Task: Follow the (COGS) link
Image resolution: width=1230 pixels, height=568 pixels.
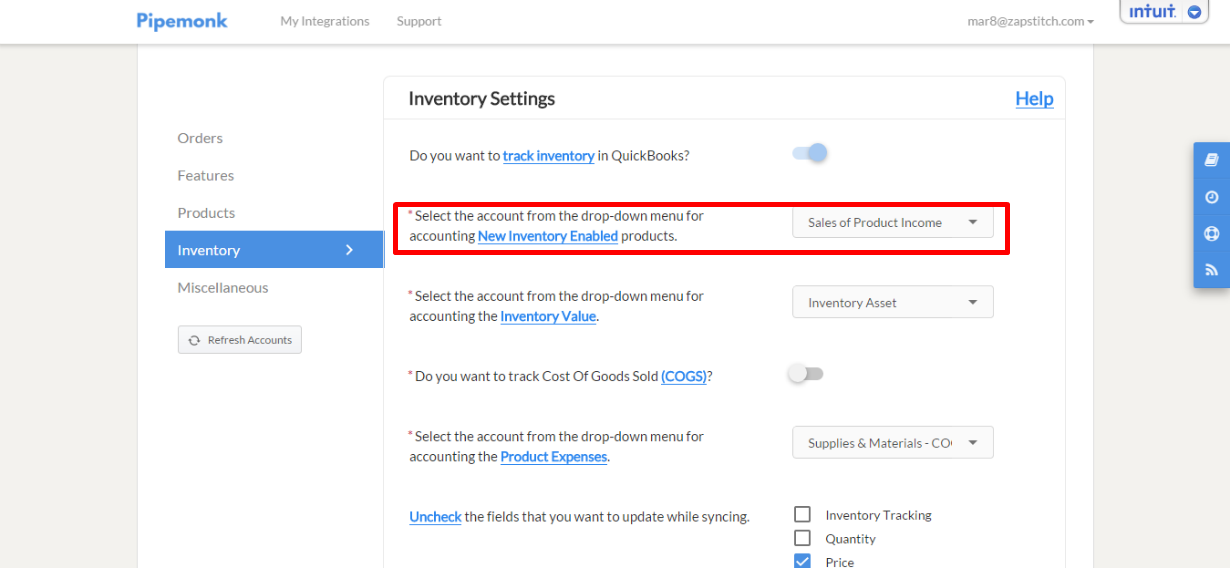Action: 684,376
